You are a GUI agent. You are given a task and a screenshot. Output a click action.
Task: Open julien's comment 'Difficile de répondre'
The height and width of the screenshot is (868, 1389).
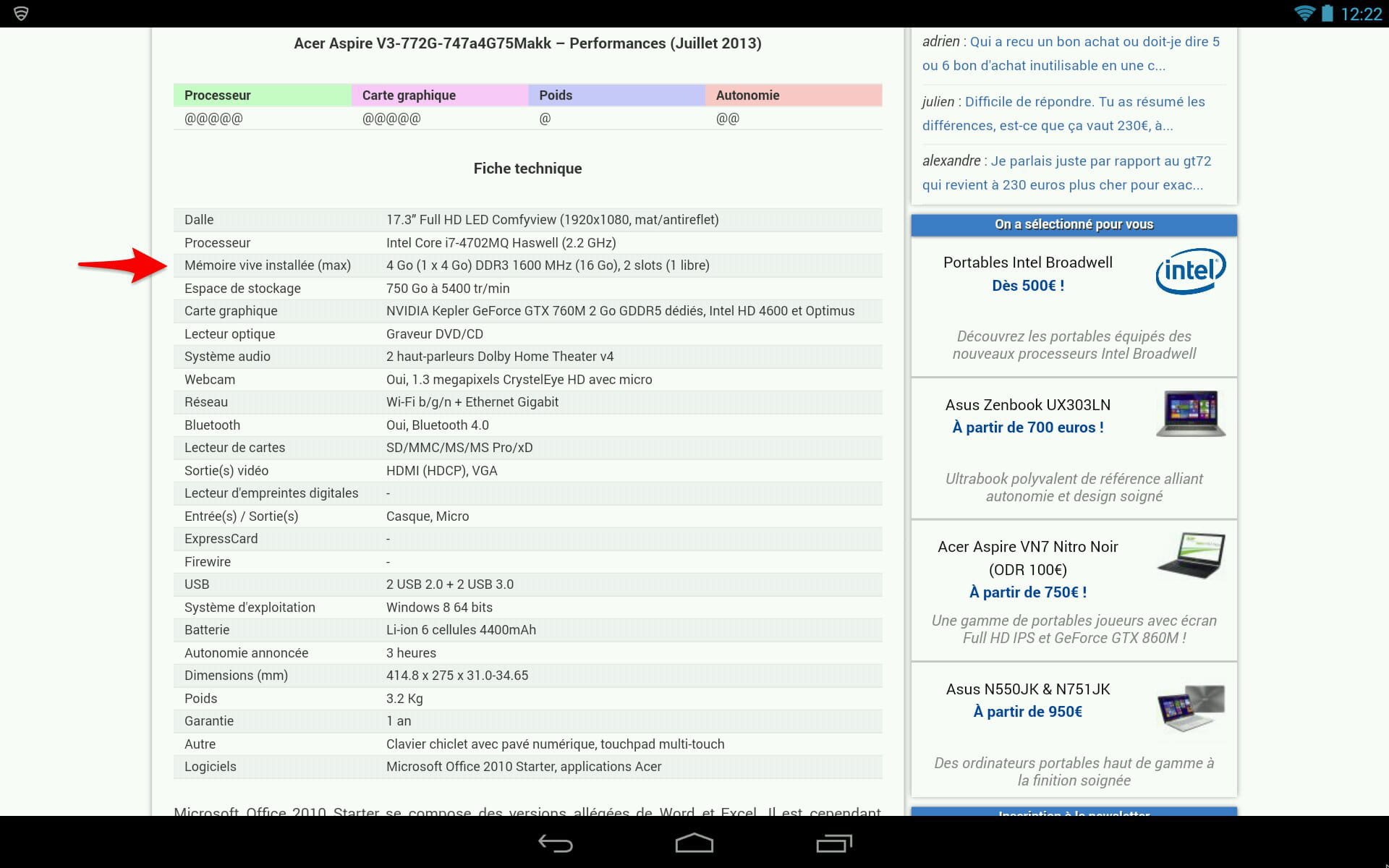[x=1063, y=114]
